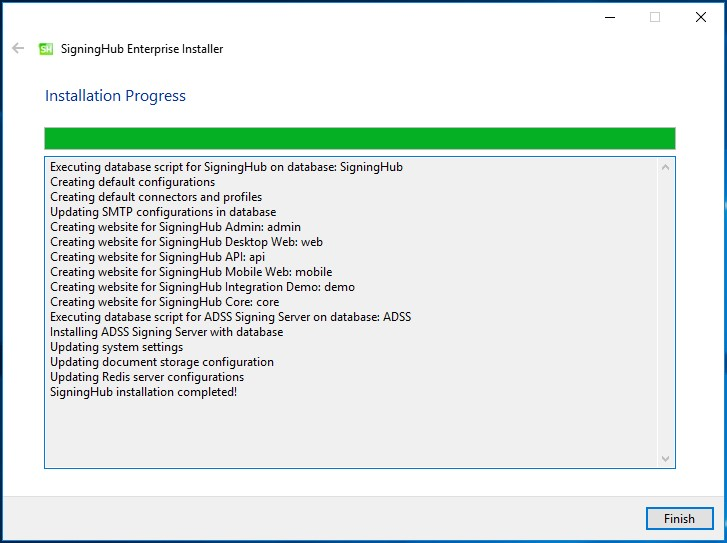Select line 'Installing ADSS Signing Server with database'
This screenshot has height=543, width=727.
tap(166, 332)
